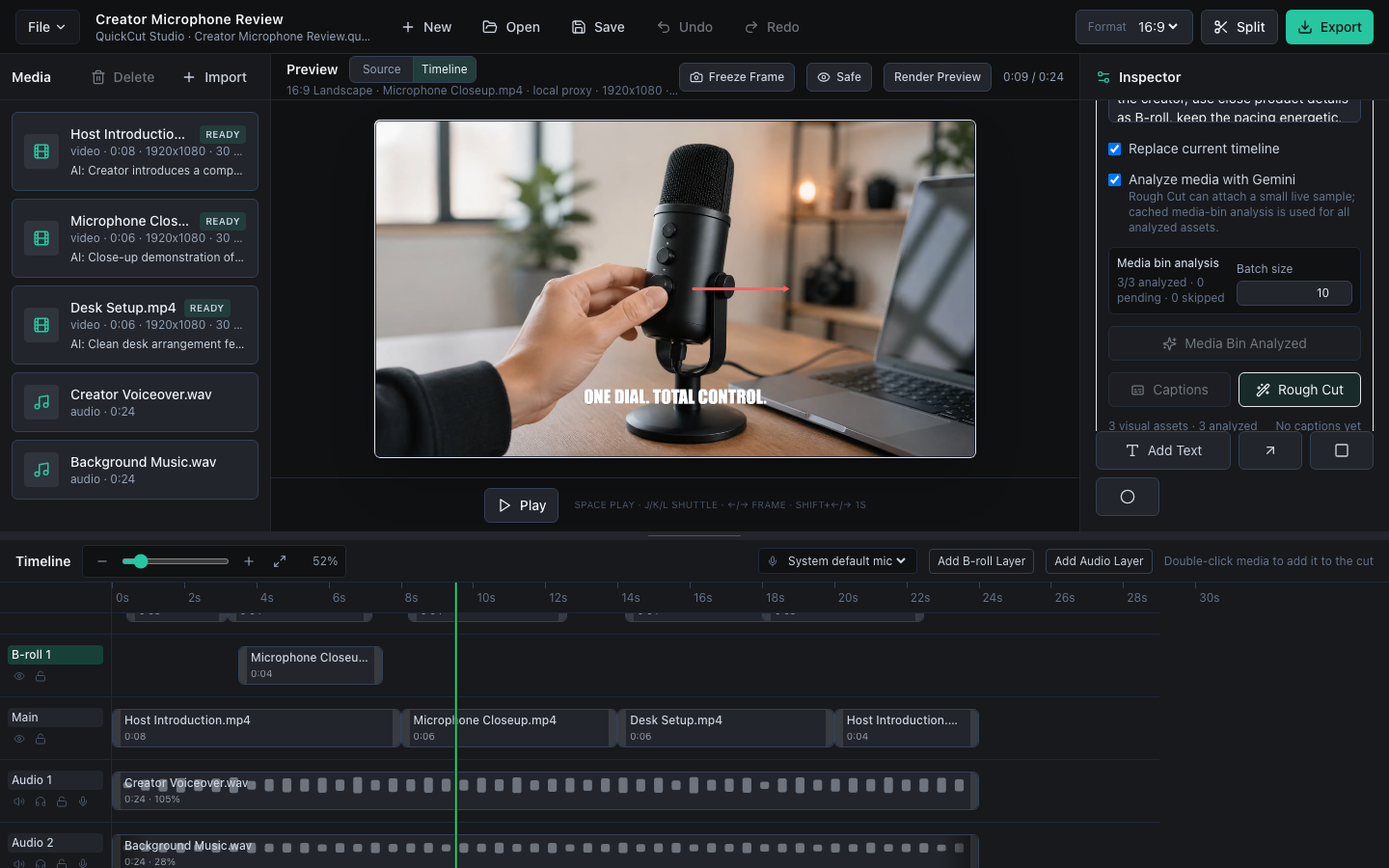Create a New project
Screen dimensions: 1389x868
click(426, 27)
